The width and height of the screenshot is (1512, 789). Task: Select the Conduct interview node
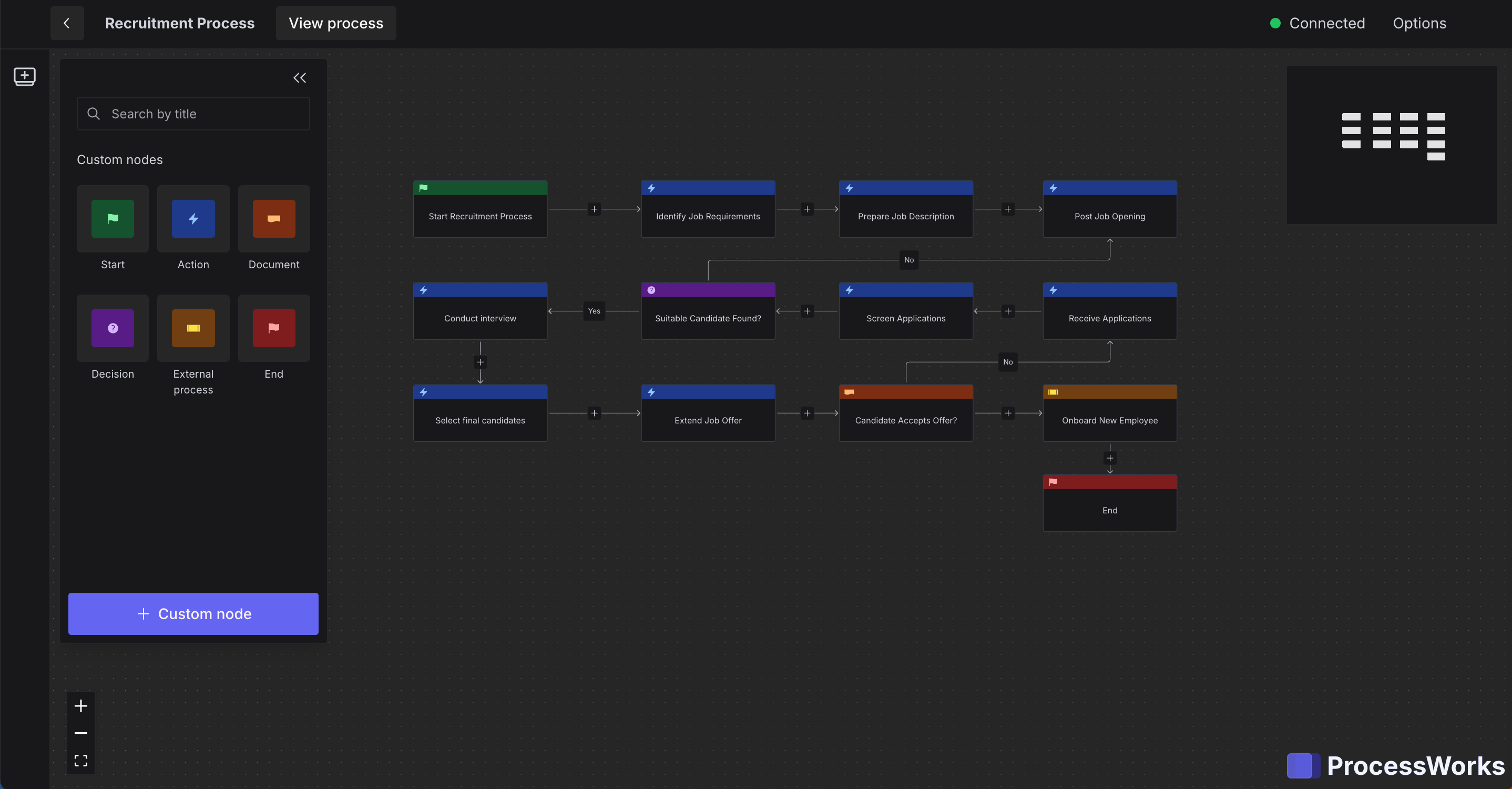(x=480, y=311)
